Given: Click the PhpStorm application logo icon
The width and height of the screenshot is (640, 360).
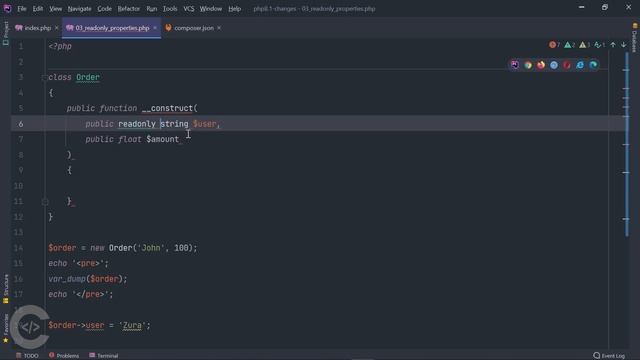Looking at the screenshot, I should point(7,8).
